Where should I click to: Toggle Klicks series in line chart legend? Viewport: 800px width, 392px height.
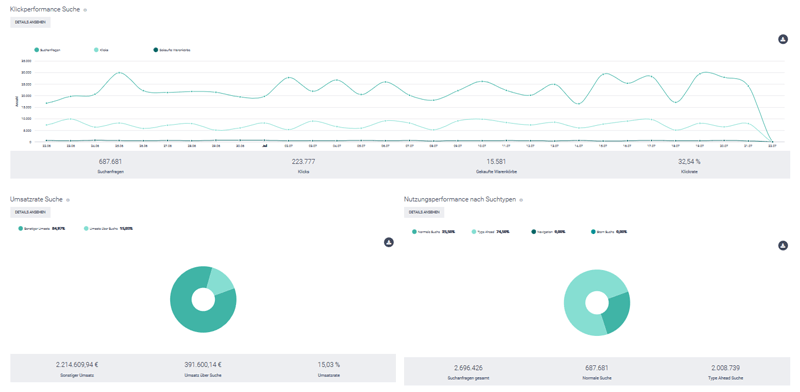[x=101, y=50]
